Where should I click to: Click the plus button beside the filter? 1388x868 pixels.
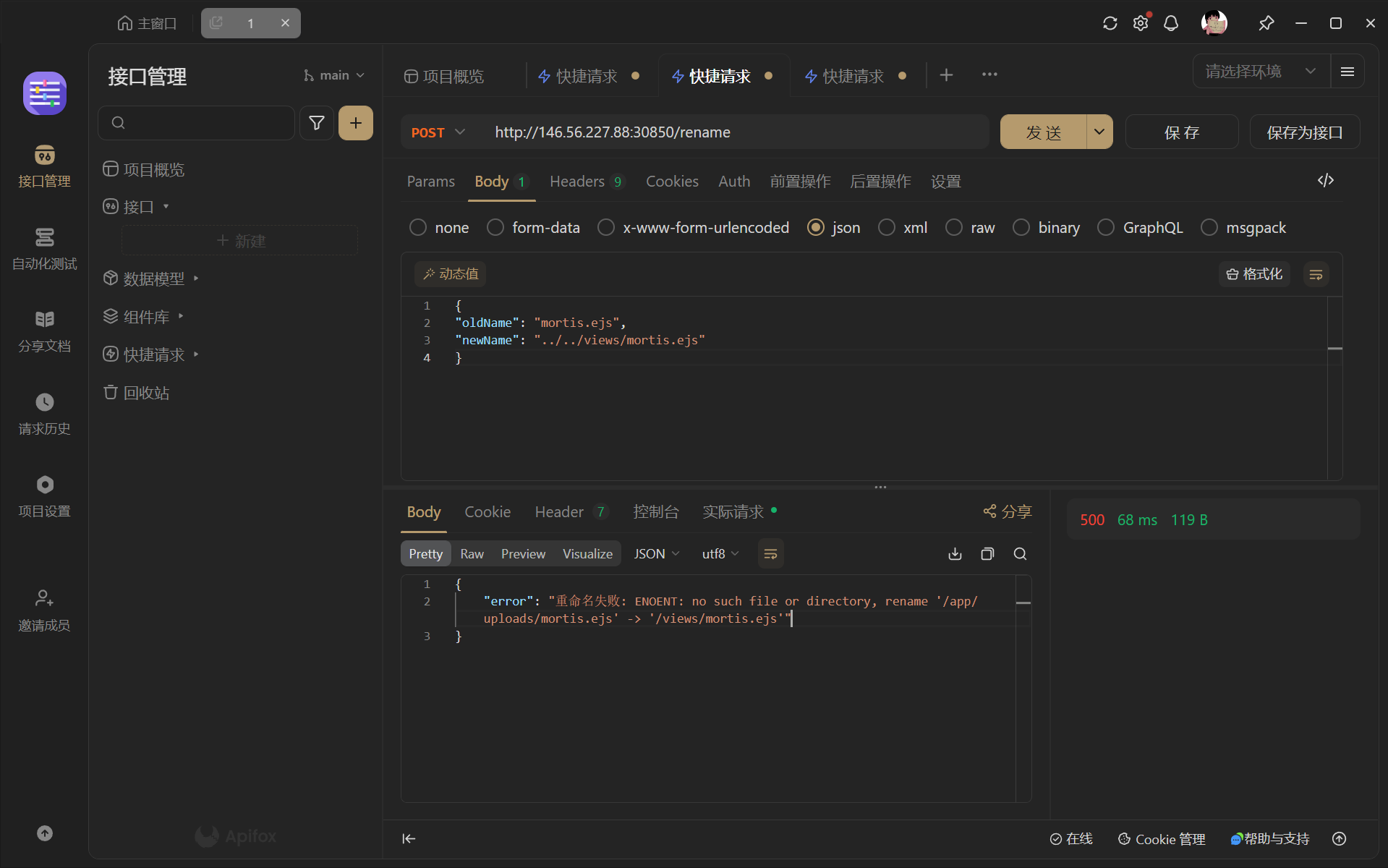click(356, 123)
